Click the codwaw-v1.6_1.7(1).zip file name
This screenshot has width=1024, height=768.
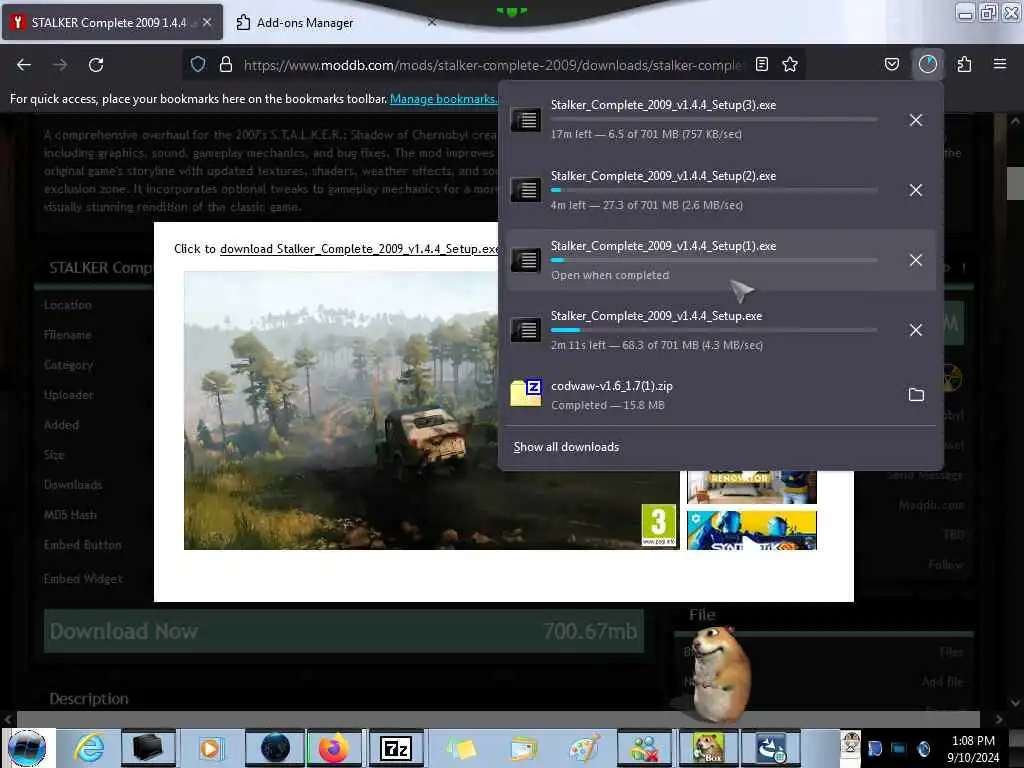tap(612, 386)
